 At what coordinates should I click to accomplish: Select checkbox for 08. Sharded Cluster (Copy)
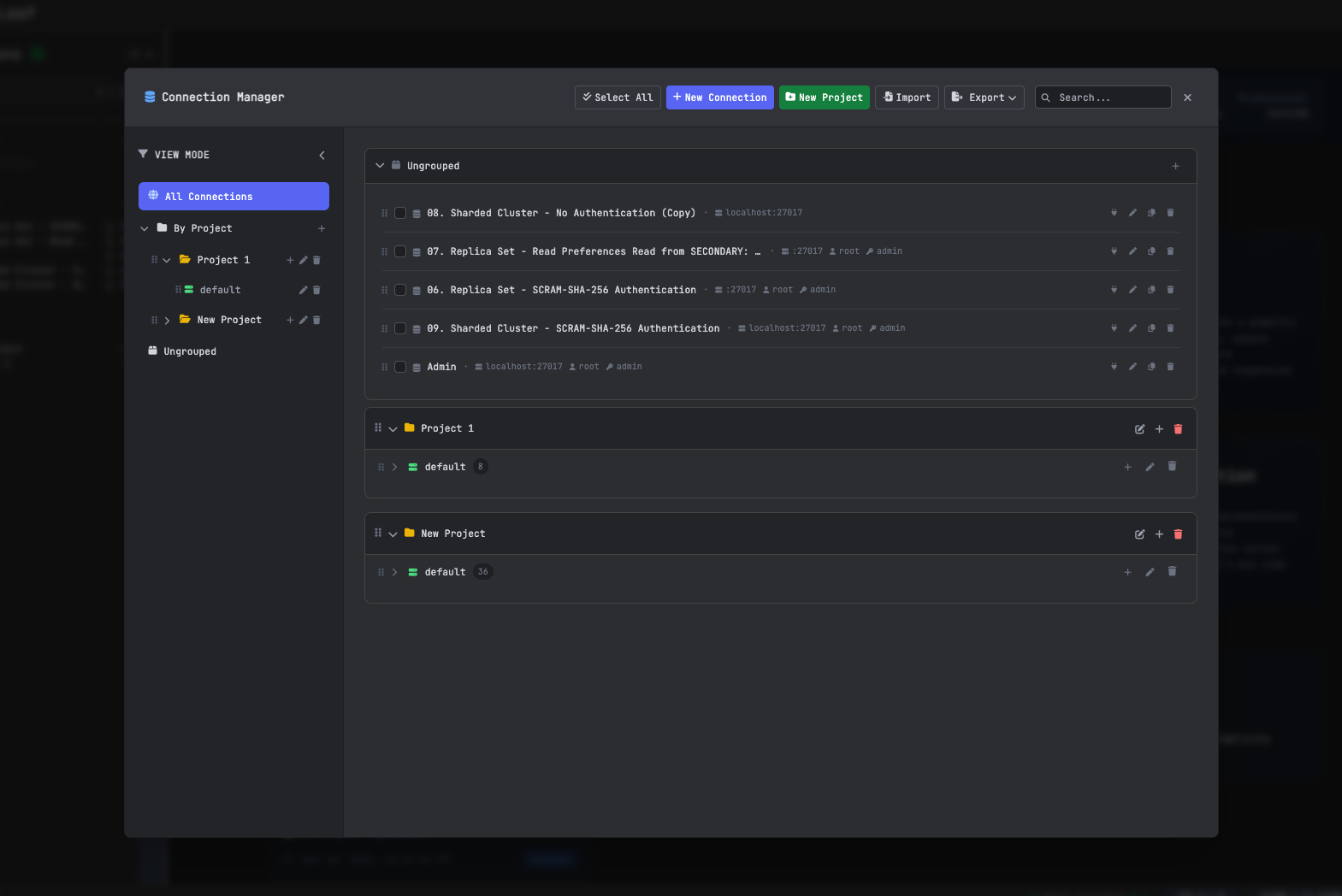coord(399,213)
